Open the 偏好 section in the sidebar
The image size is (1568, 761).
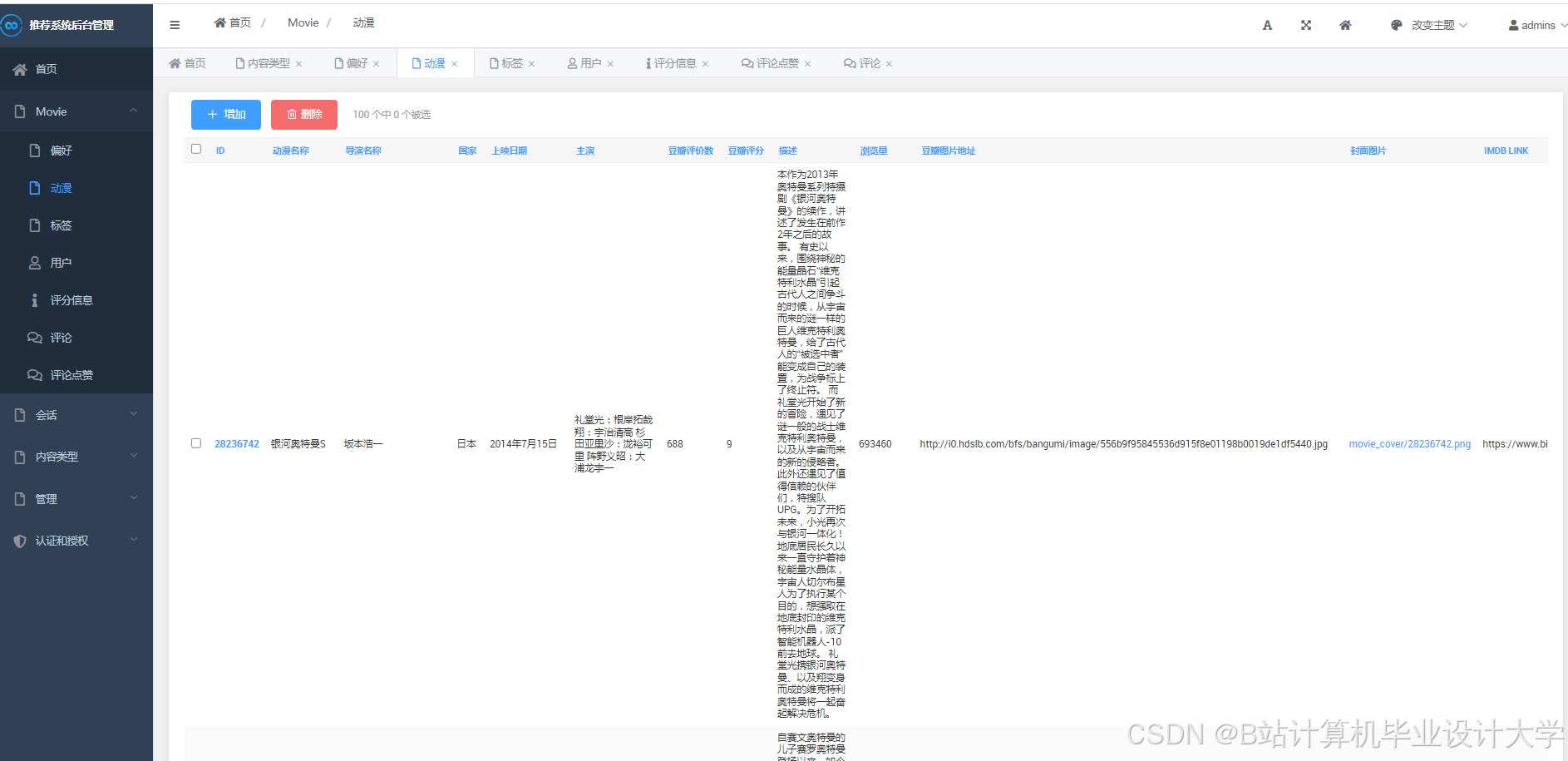pyautogui.click(x=61, y=151)
